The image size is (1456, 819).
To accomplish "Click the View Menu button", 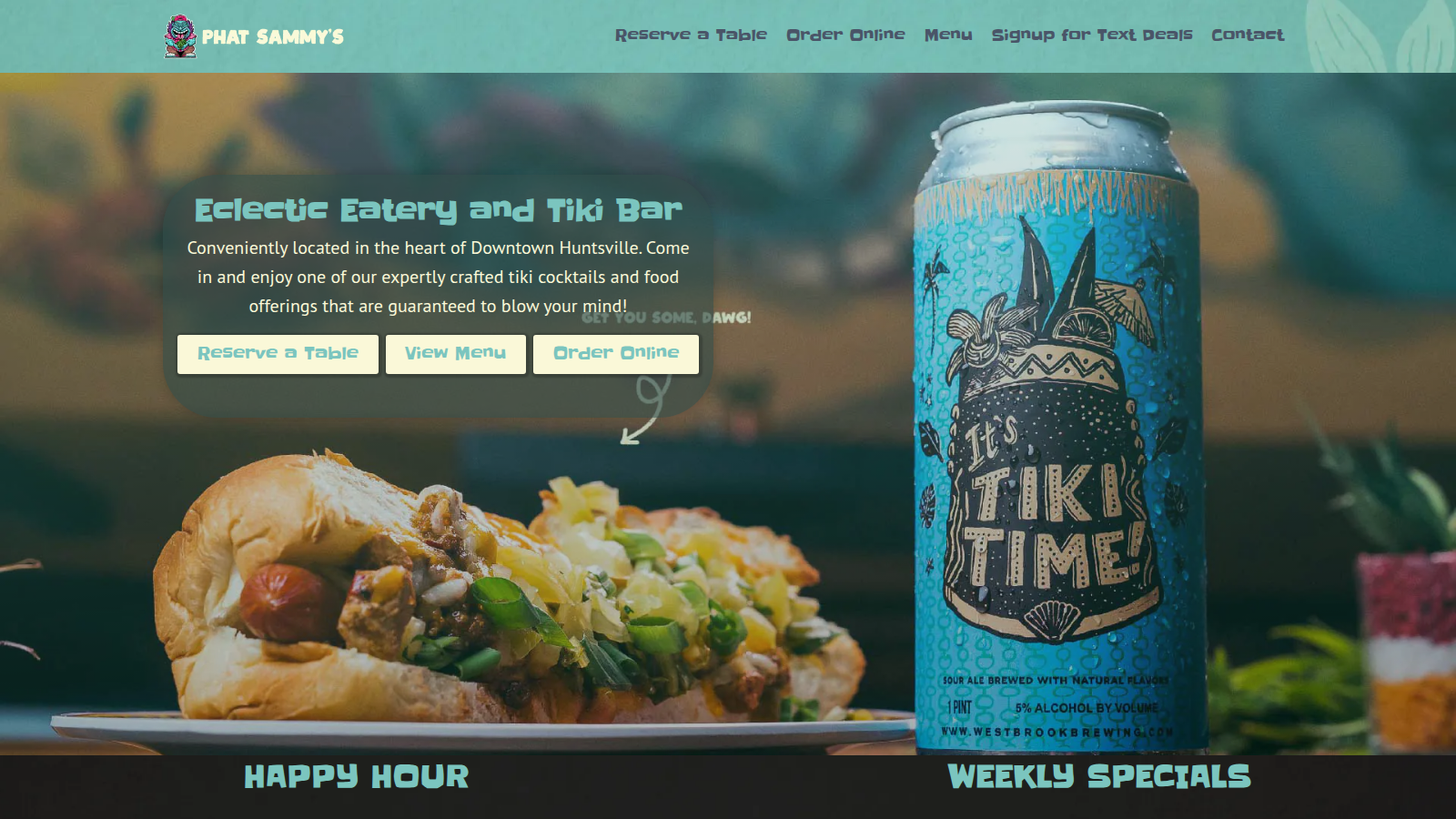I will pos(455,354).
